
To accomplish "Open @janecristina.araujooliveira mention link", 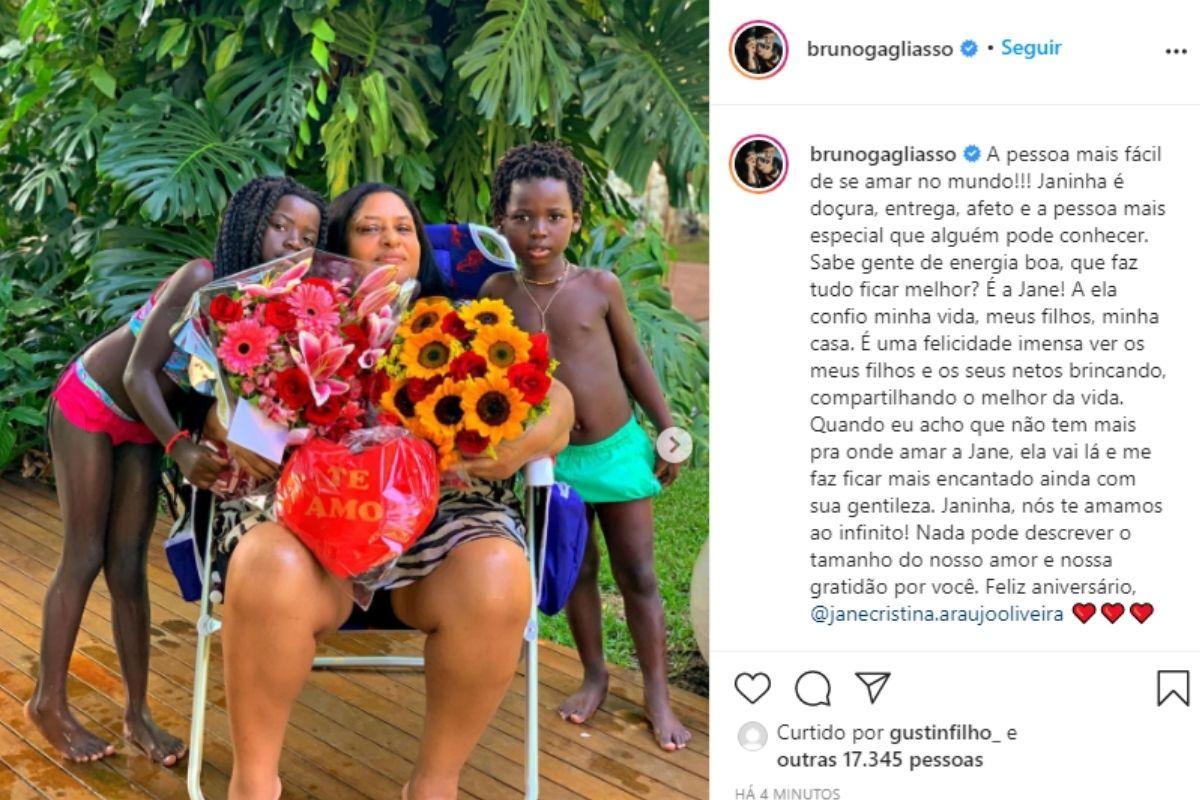I will (x=937, y=614).
